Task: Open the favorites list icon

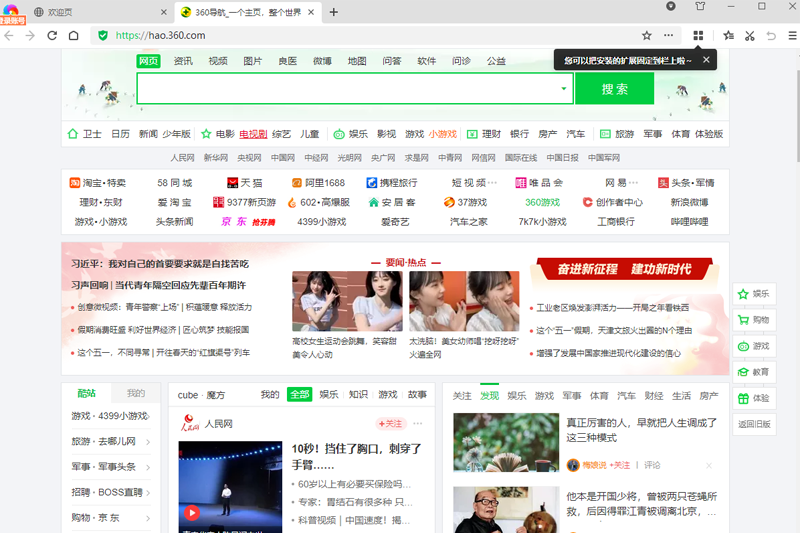Action: coord(728,35)
